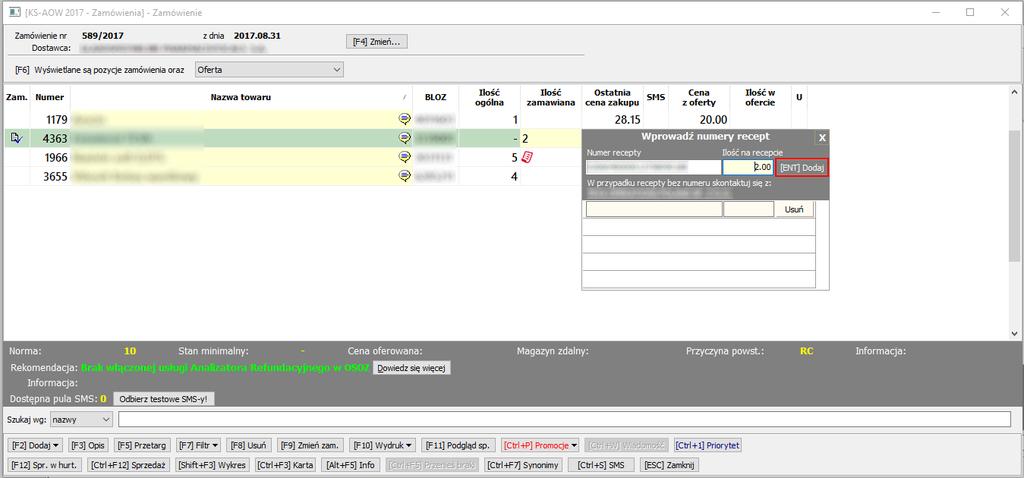The image size is (1024, 478).
Task: Click the comment bubble icon in row 1179
Action: (x=404, y=120)
